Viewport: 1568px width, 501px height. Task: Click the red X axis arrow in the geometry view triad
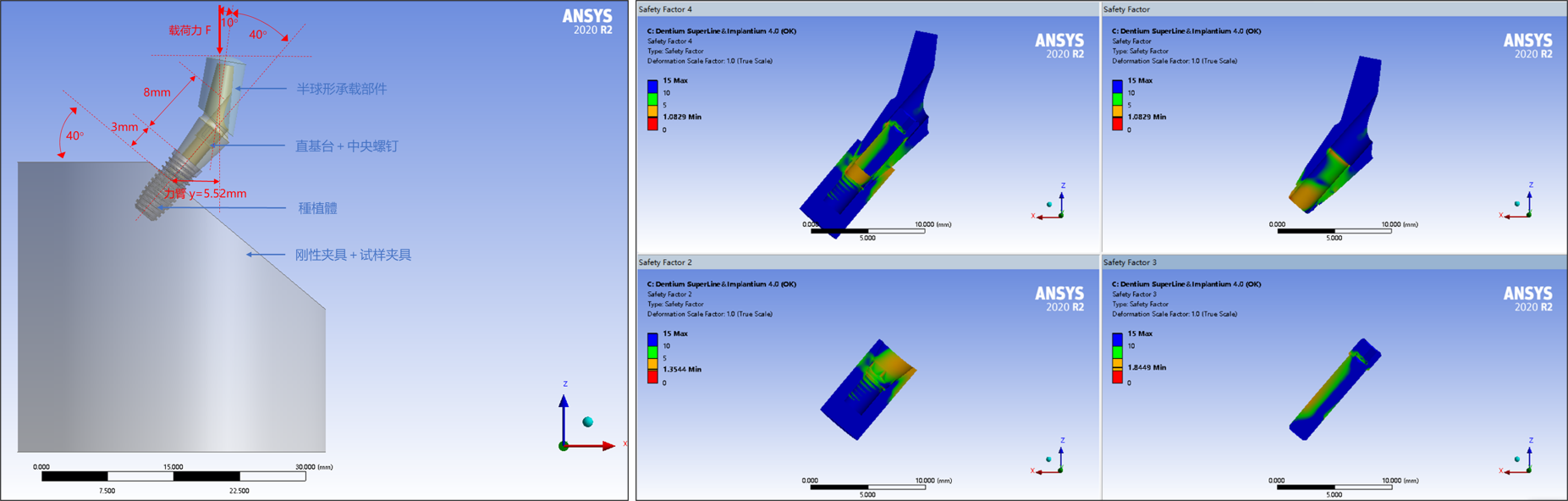point(591,445)
